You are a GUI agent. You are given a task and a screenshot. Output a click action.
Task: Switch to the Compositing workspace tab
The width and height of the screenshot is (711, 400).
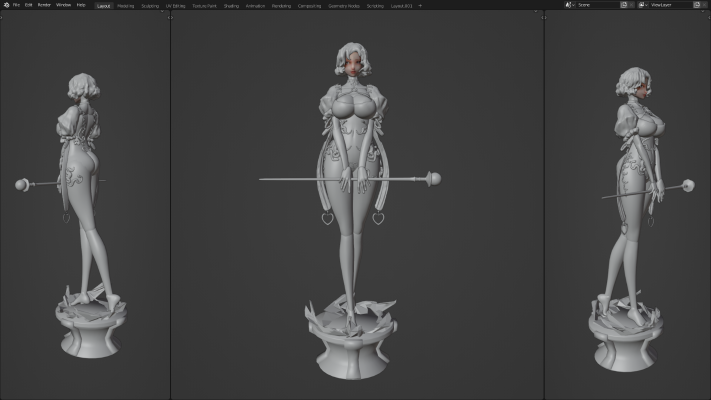[309, 5]
